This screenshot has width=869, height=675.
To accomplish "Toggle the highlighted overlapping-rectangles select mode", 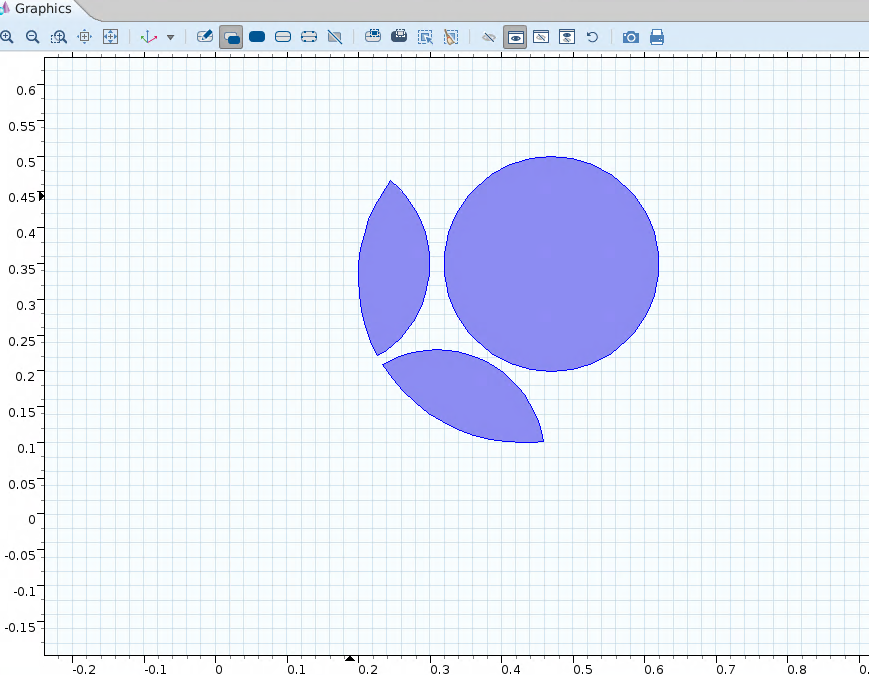I will [x=231, y=37].
